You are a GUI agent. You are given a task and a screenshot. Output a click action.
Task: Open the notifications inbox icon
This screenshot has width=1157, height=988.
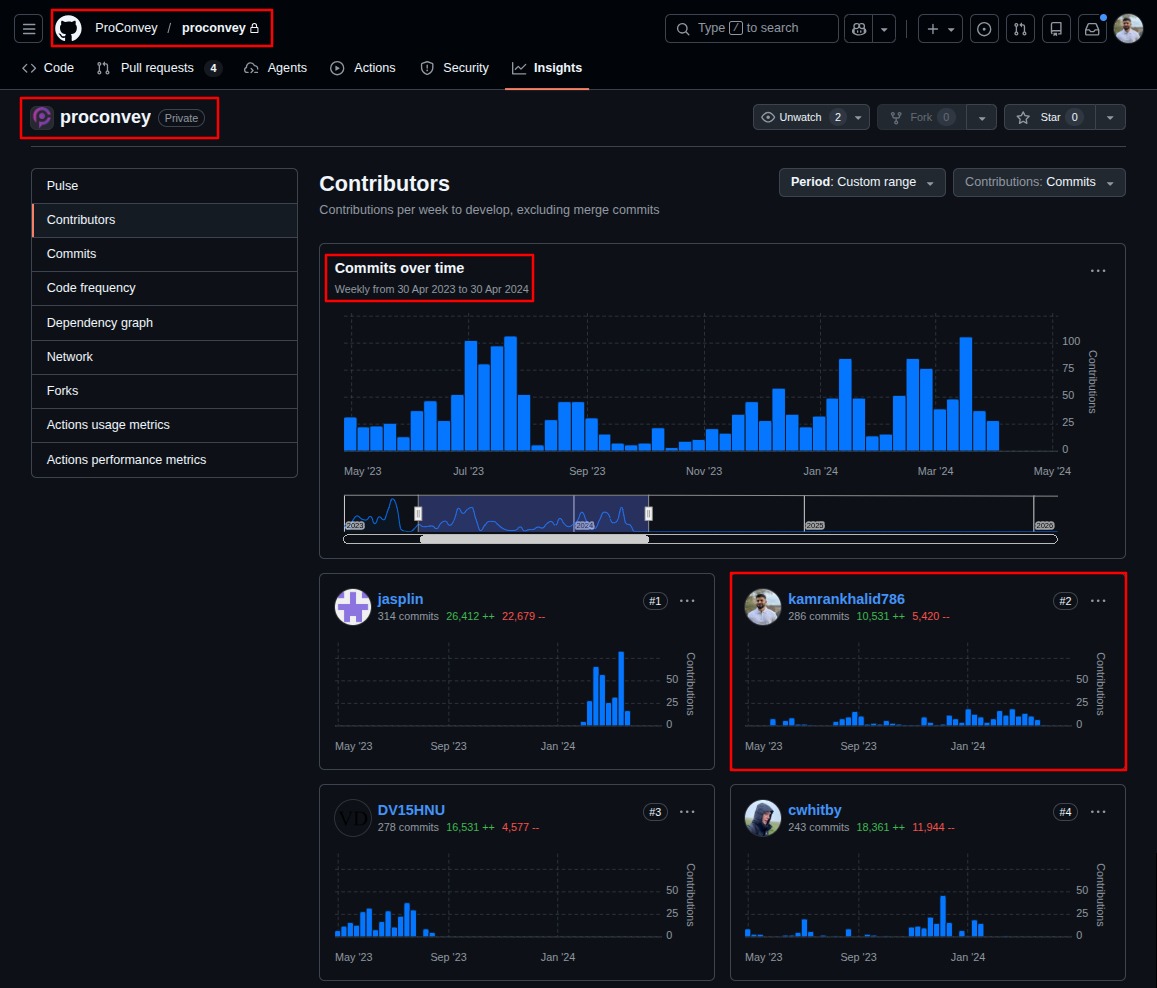pos(1092,29)
